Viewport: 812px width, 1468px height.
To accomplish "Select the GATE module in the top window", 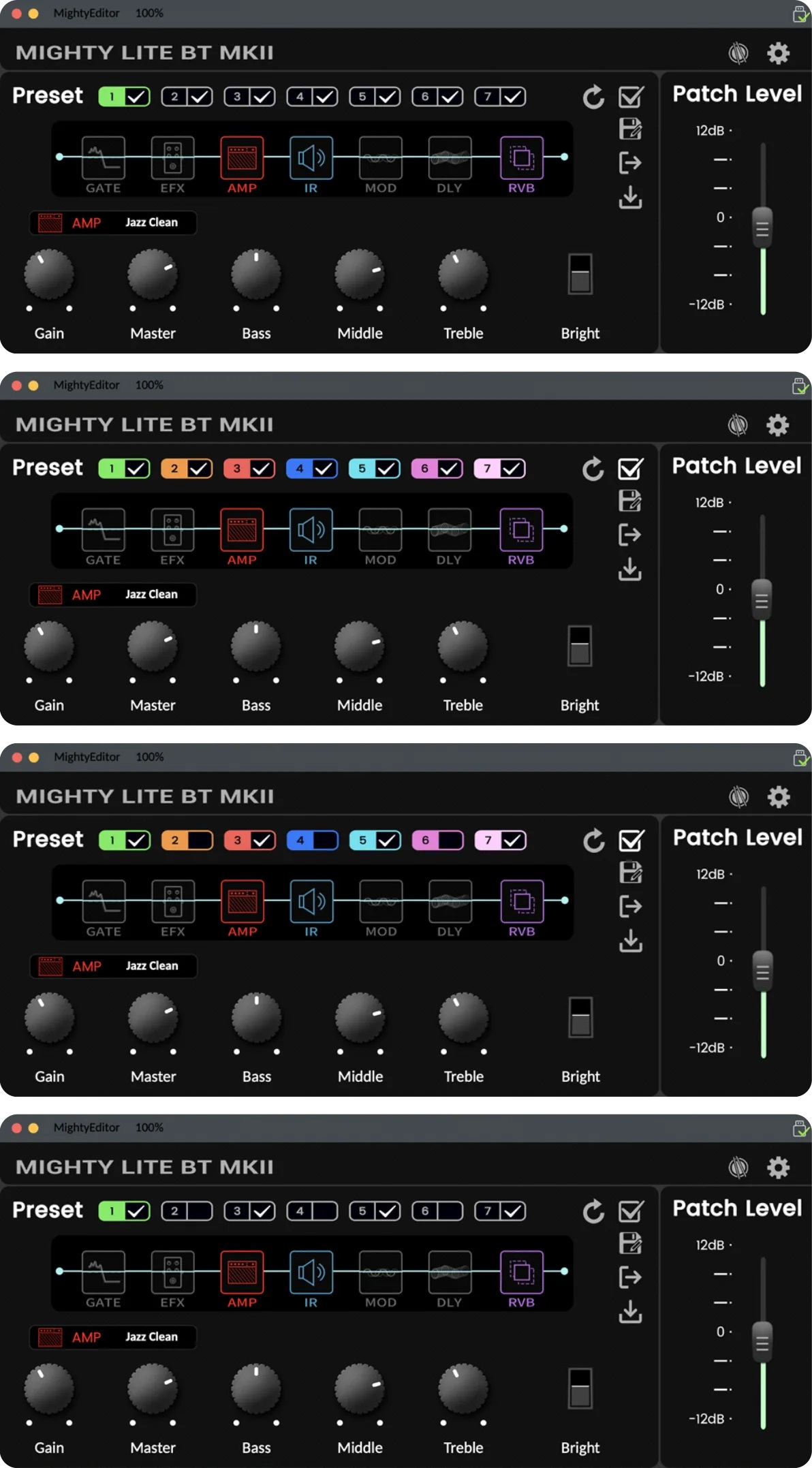I will 103,157.
